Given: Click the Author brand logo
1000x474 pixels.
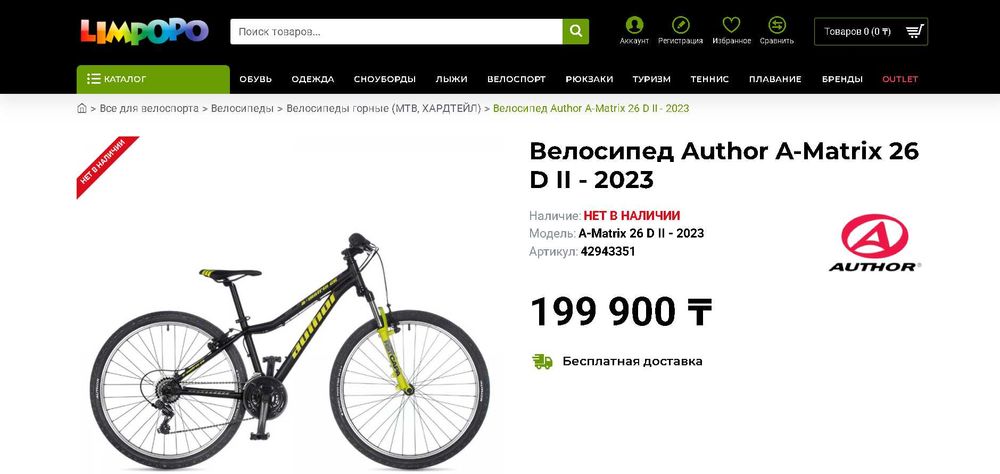Looking at the screenshot, I should point(874,243).
